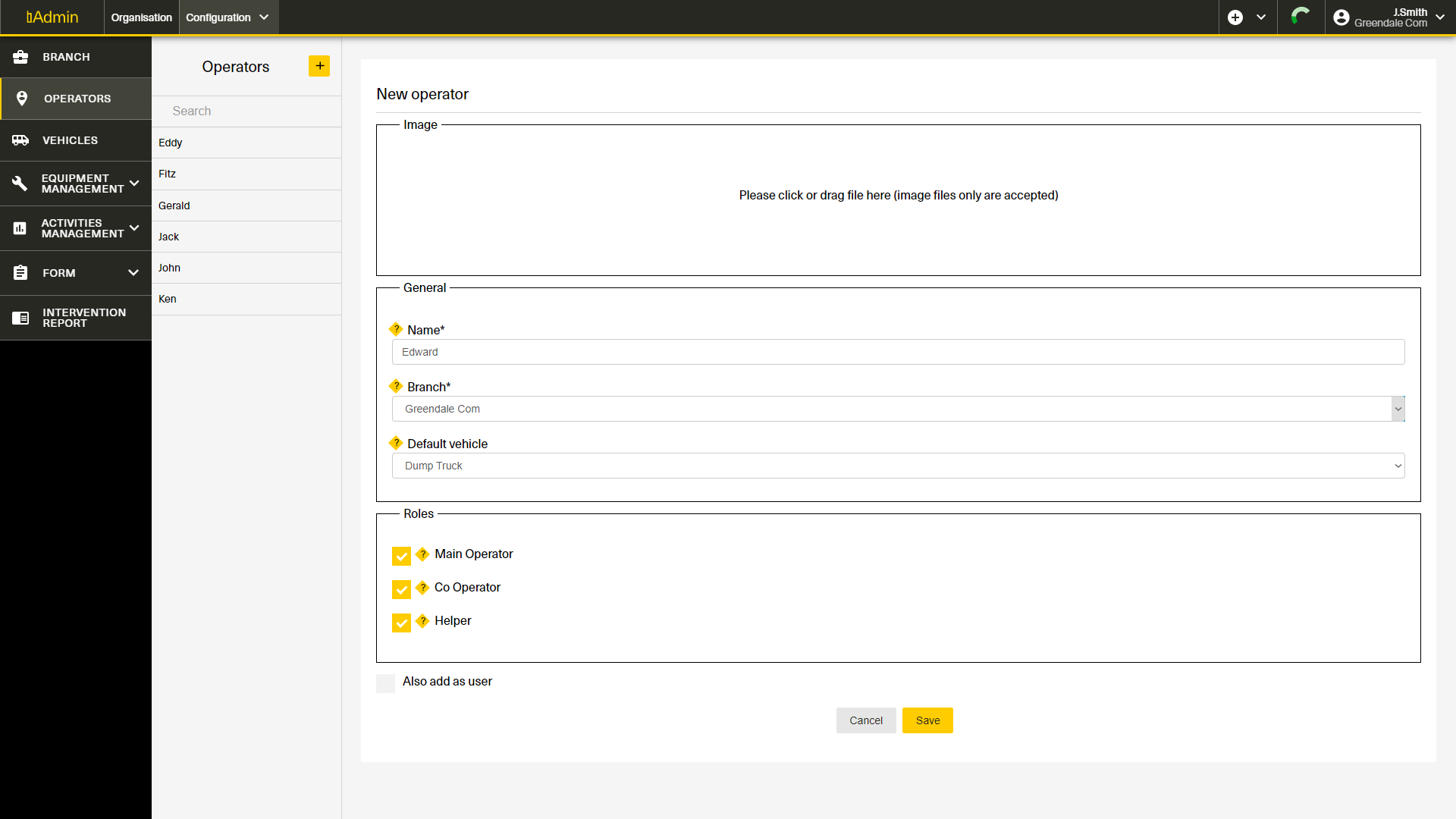Click the operator Search field
The height and width of the screenshot is (819, 1456).
click(246, 111)
